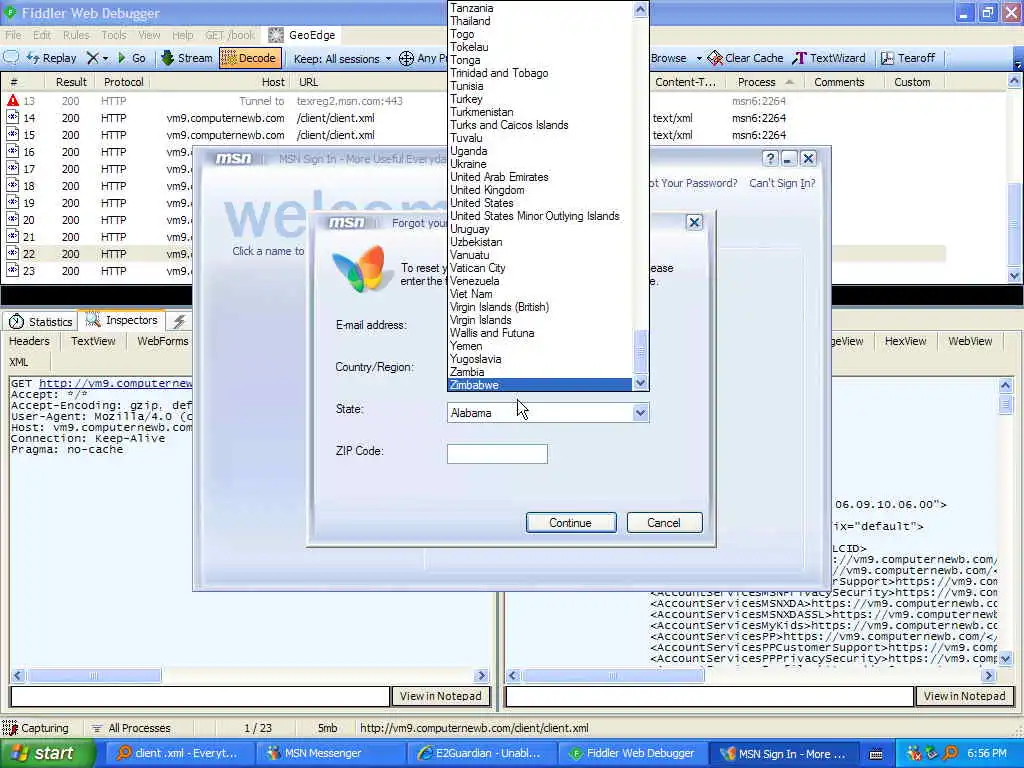
Task: Click the Replay toolbar button in Fiddler
Action: pos(52,58)
